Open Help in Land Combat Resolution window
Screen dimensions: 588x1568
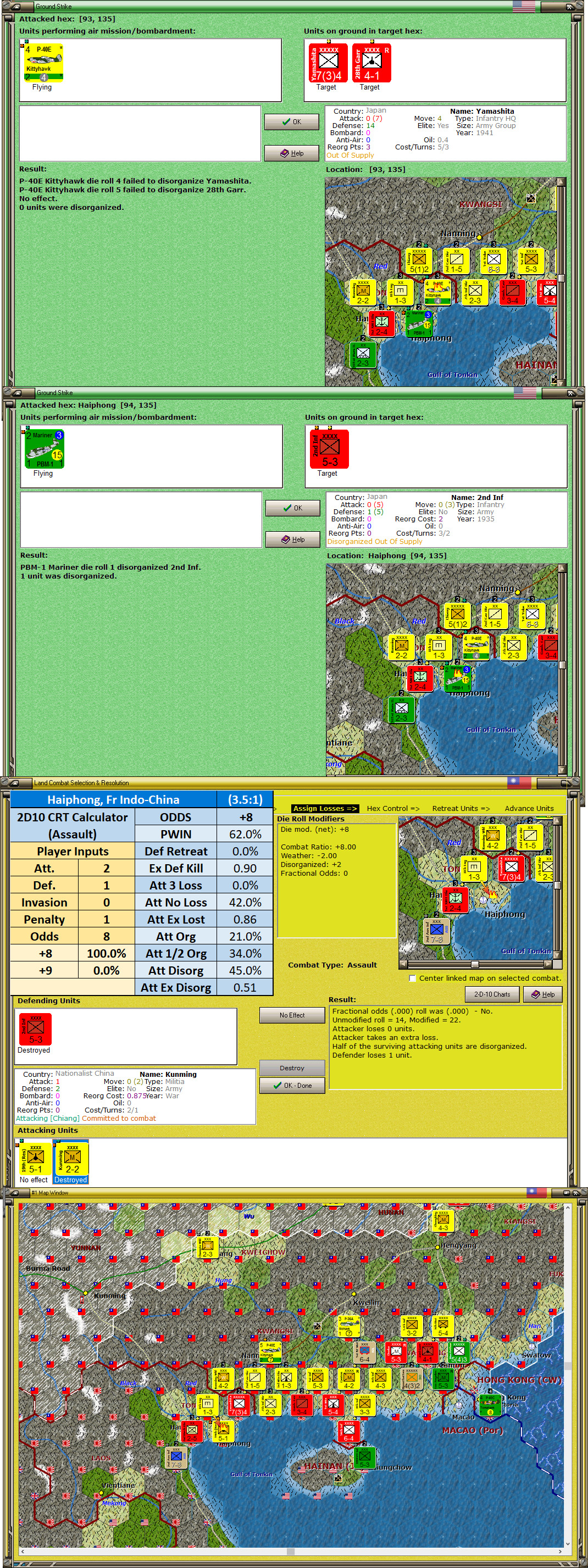pos(543,994)
